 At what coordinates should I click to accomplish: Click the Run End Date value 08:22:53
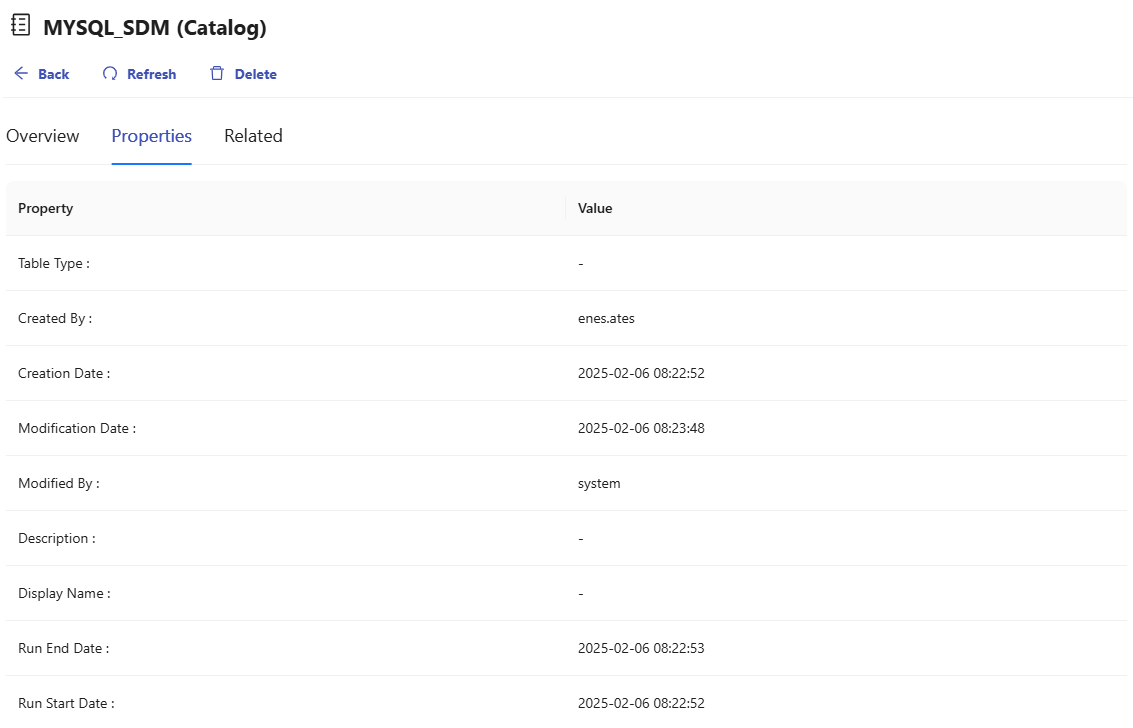pos(641,648)
